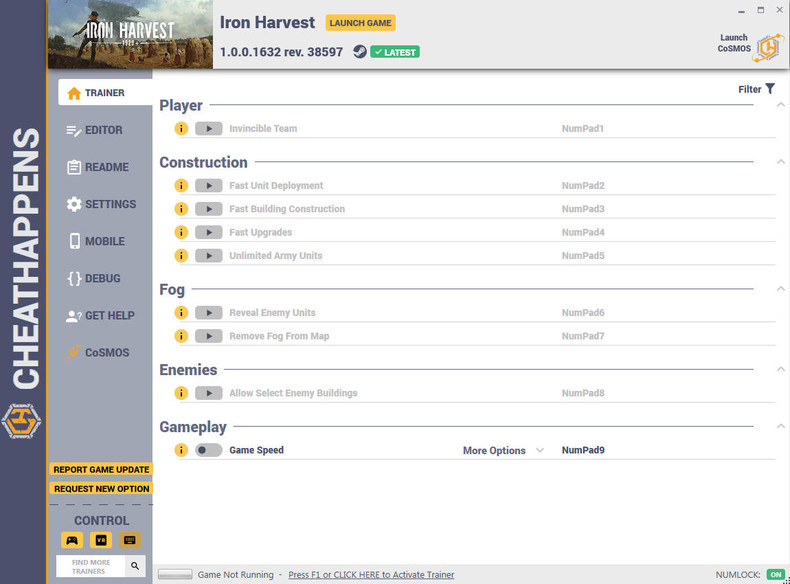Activate Fast Unit Deployment play button

(x=209, y=185)
